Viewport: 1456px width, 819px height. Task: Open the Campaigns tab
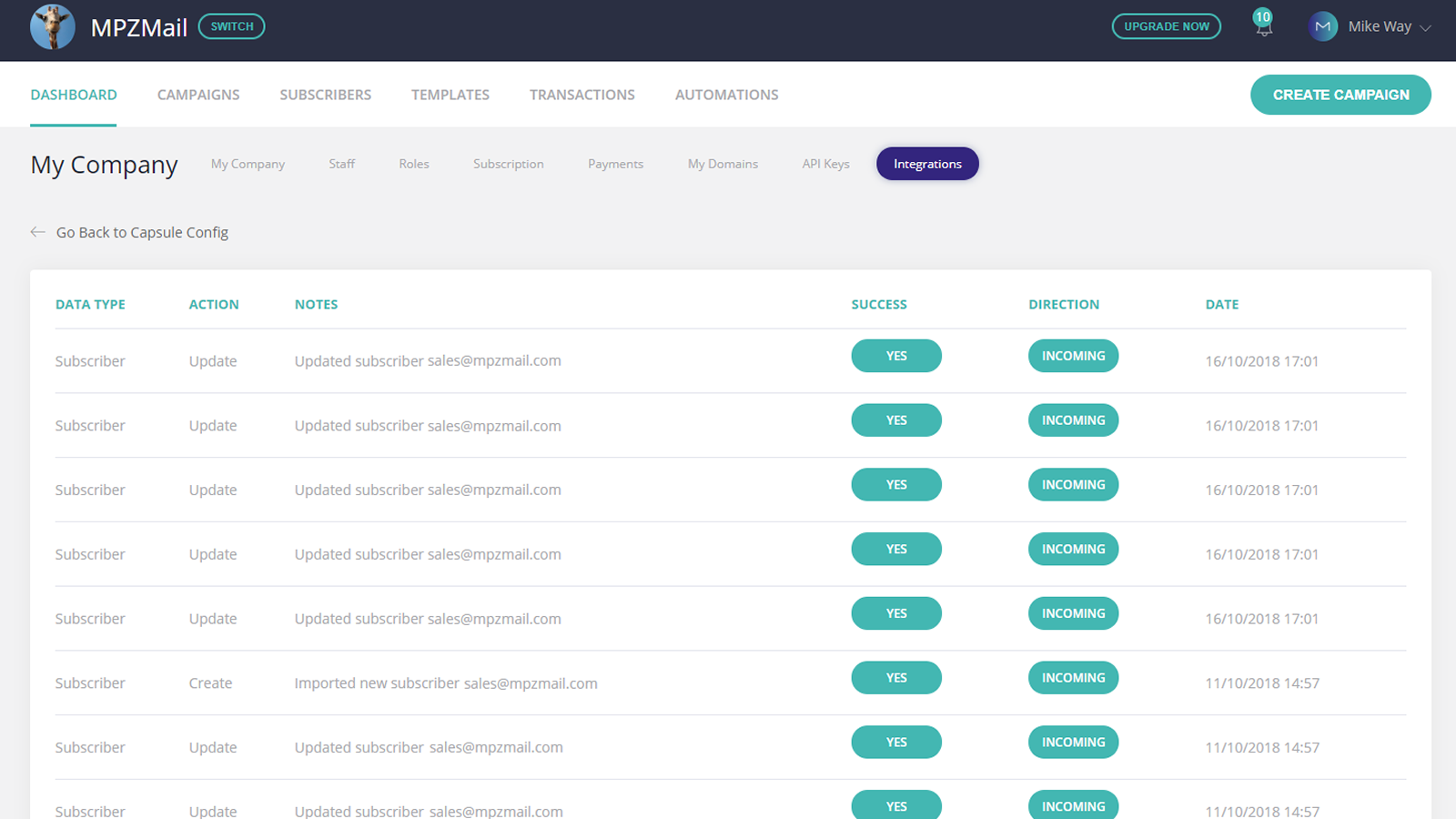pos(198,95)
